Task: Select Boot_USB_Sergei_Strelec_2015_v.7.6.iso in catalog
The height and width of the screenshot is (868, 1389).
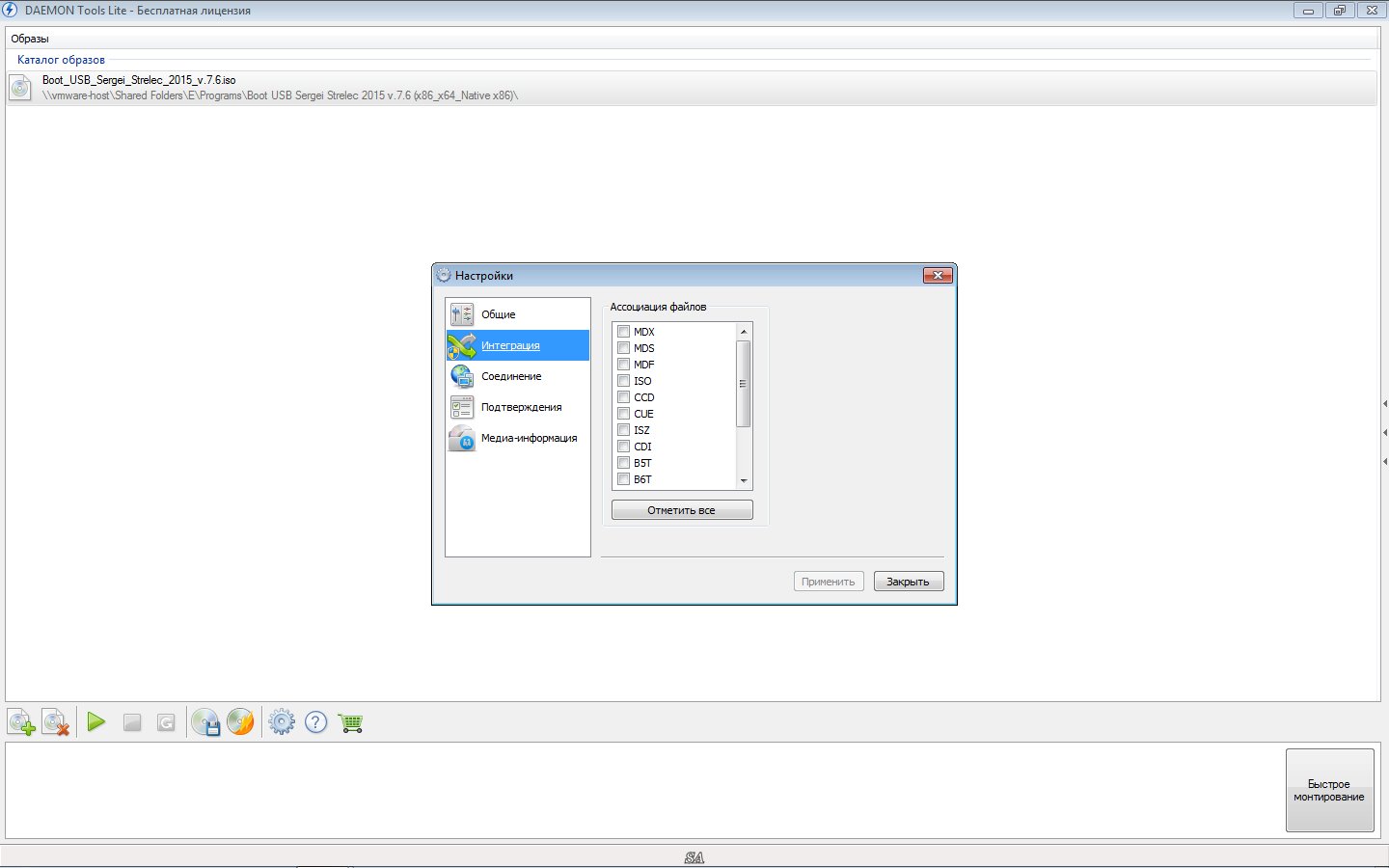Action: 693,88
